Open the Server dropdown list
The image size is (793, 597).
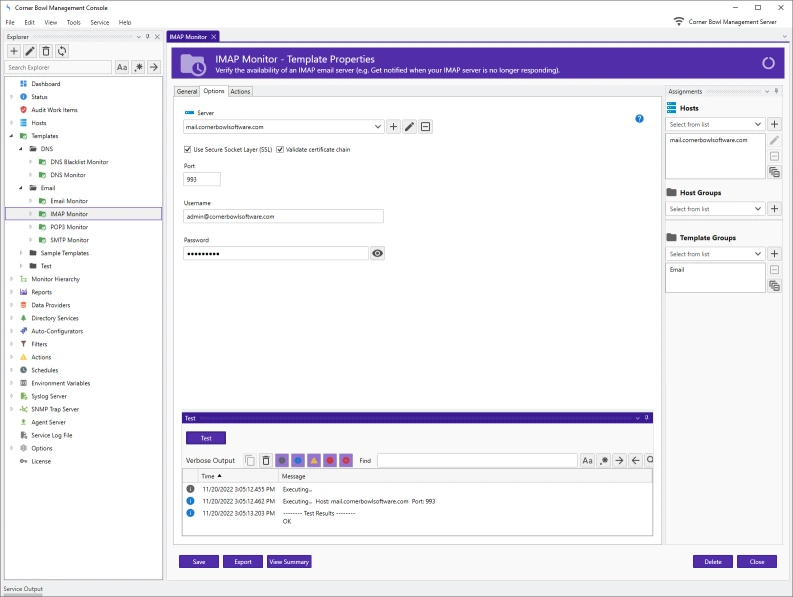click(x=377, y=127)
